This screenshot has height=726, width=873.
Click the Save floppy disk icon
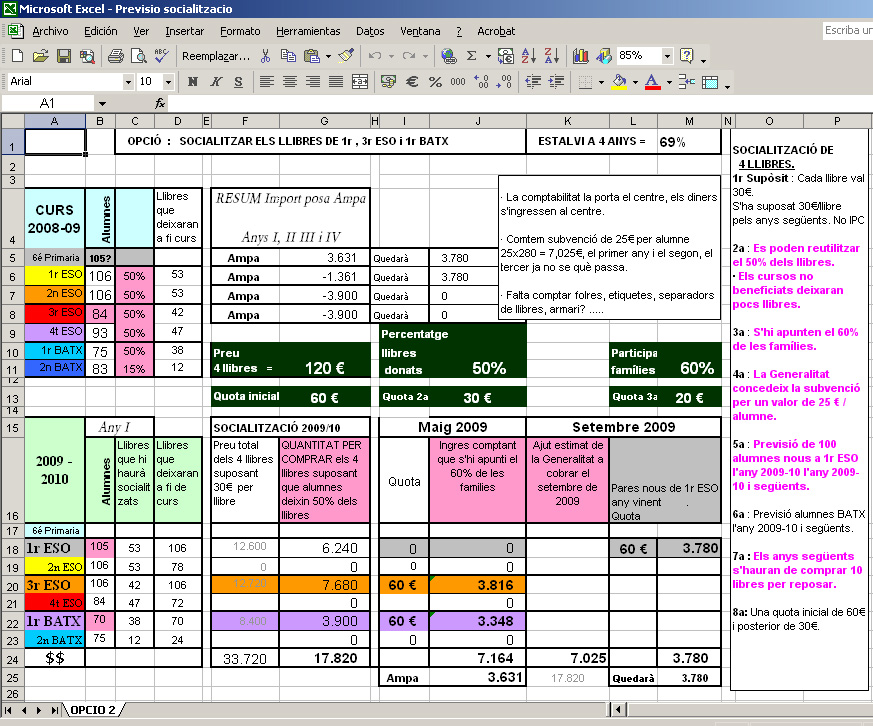[63, 56]
